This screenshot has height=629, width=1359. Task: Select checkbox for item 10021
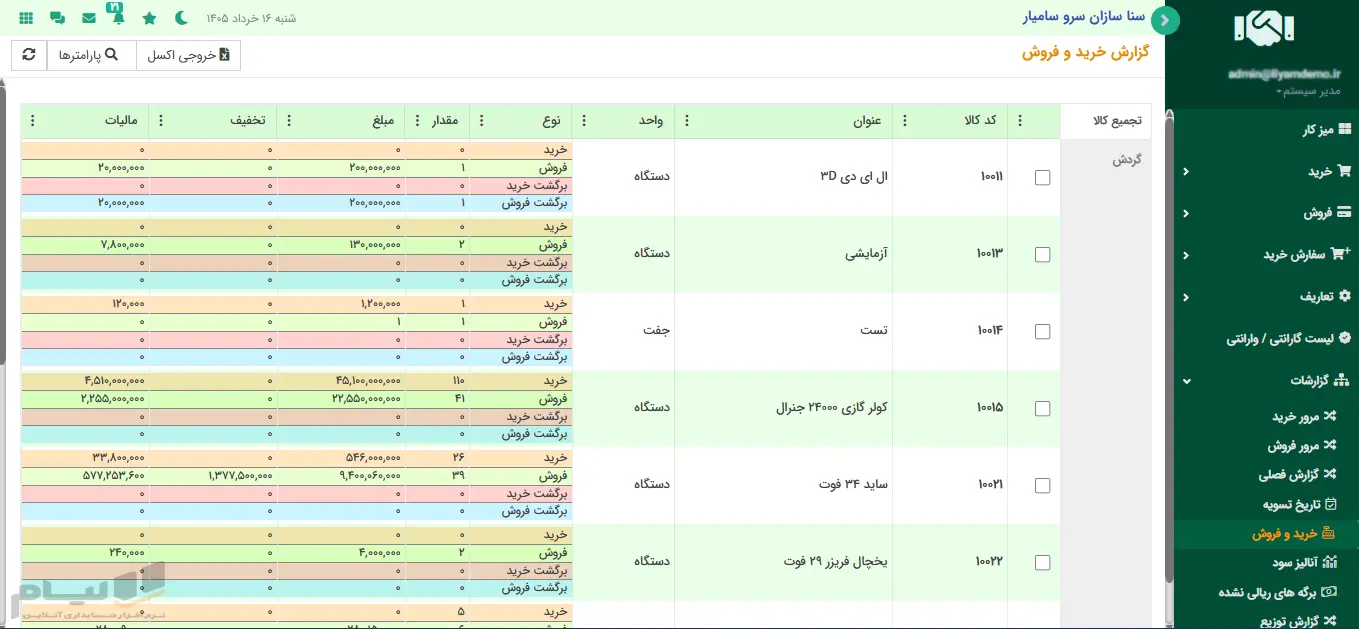point(1042,486)
